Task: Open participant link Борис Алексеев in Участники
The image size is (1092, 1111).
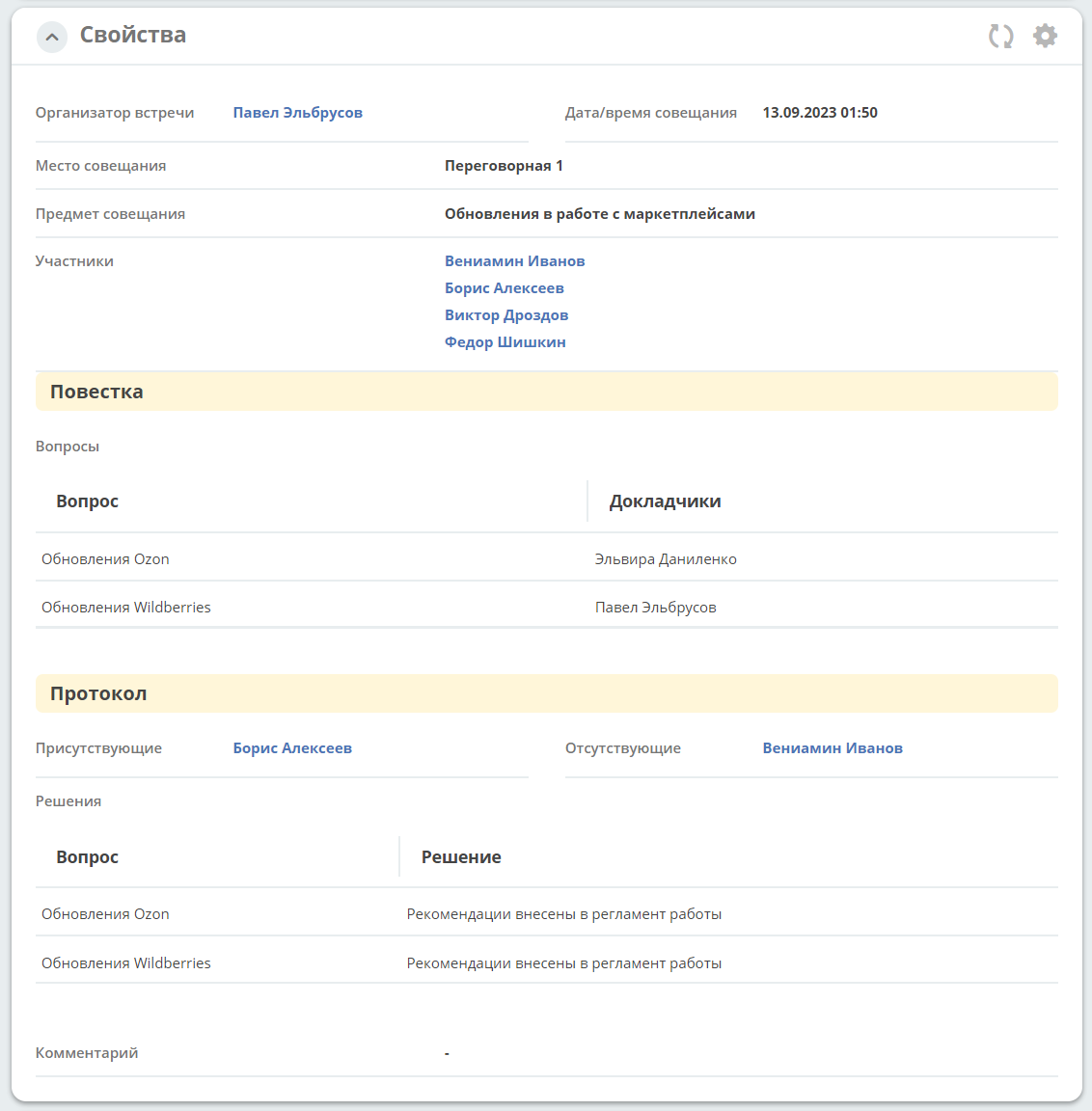Action: click(504, 288)
